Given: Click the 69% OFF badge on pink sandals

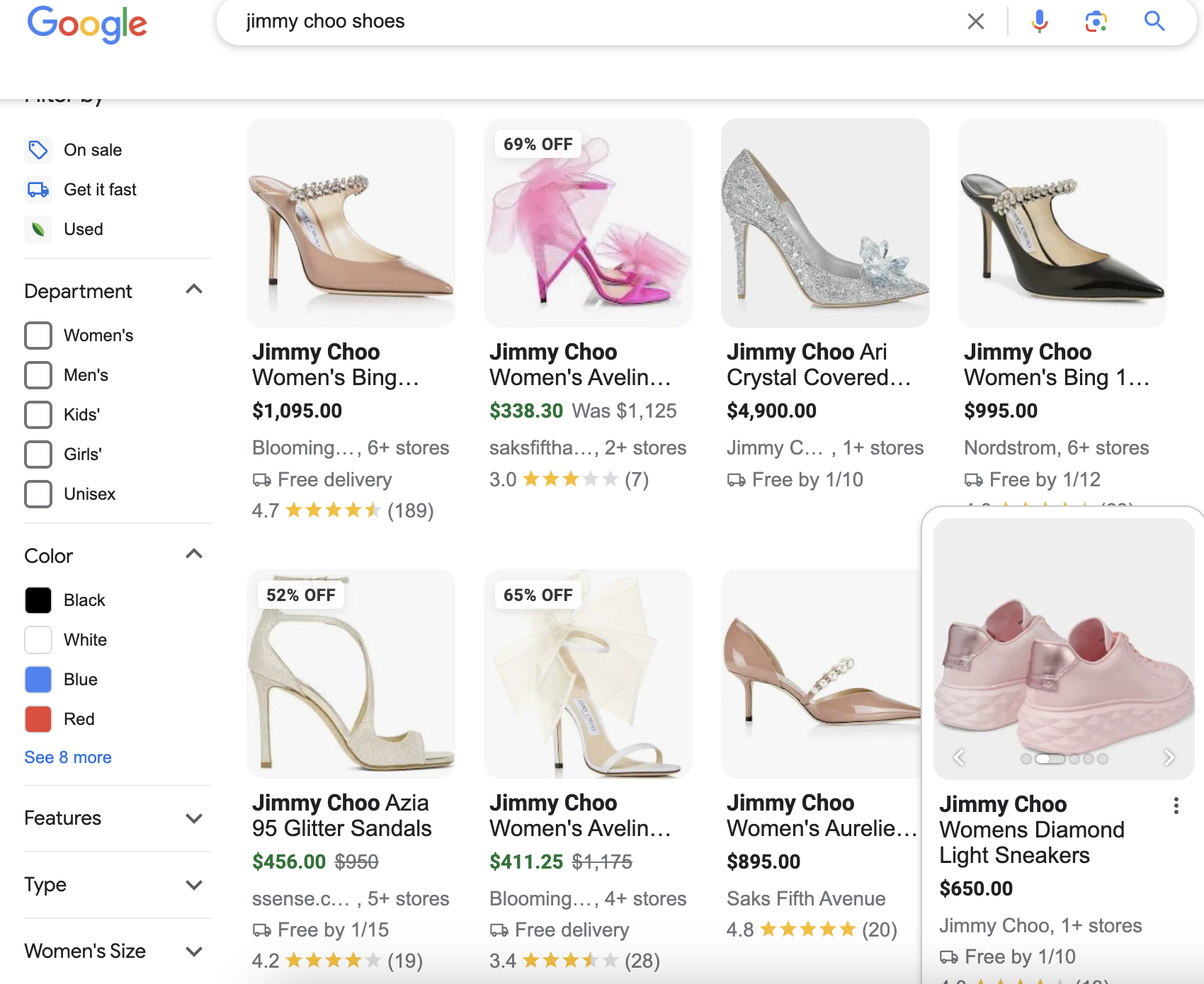Looking at the screenshot, I should pyautogui.click(x=538, y=144).
